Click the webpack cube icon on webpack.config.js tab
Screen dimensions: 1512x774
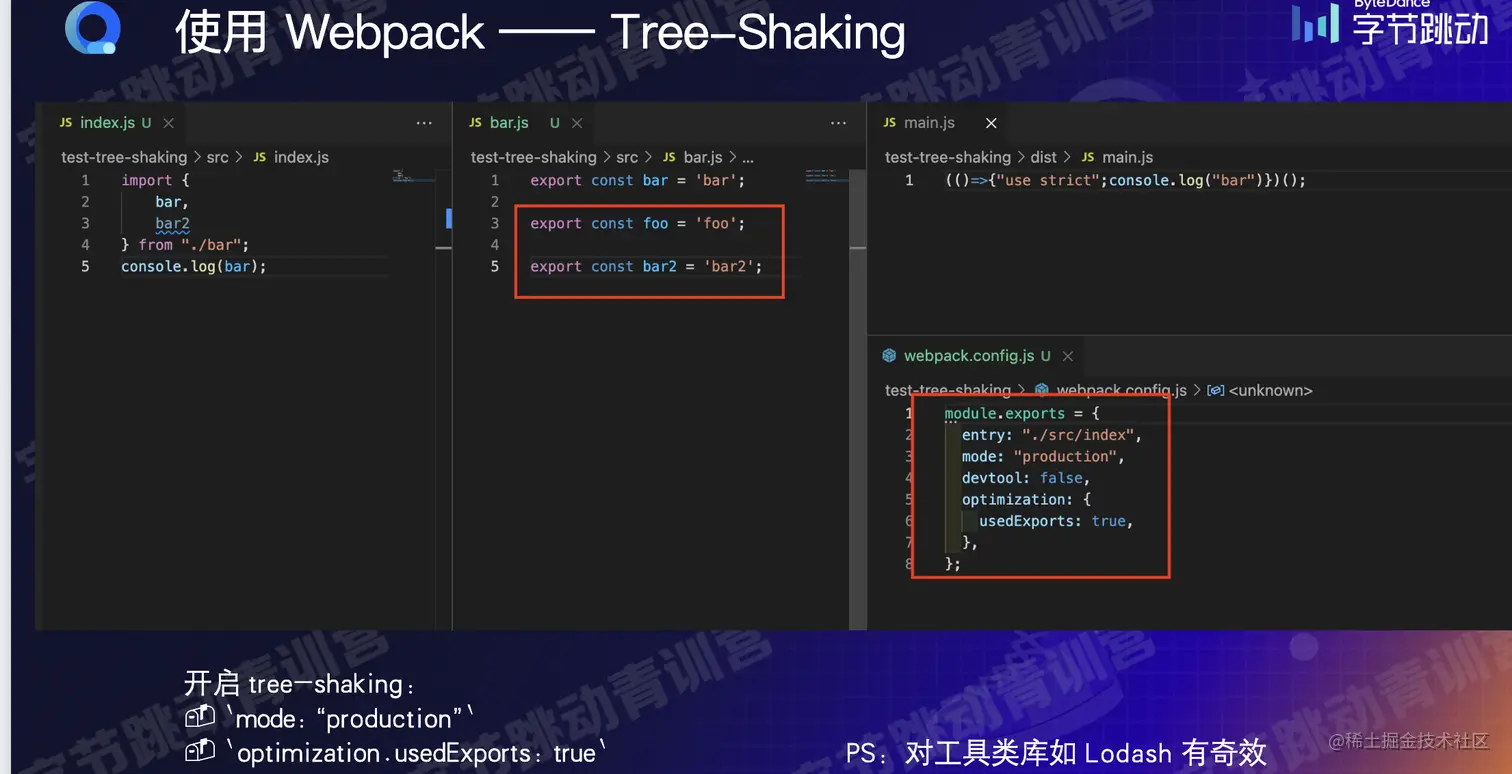coord(889,356)
